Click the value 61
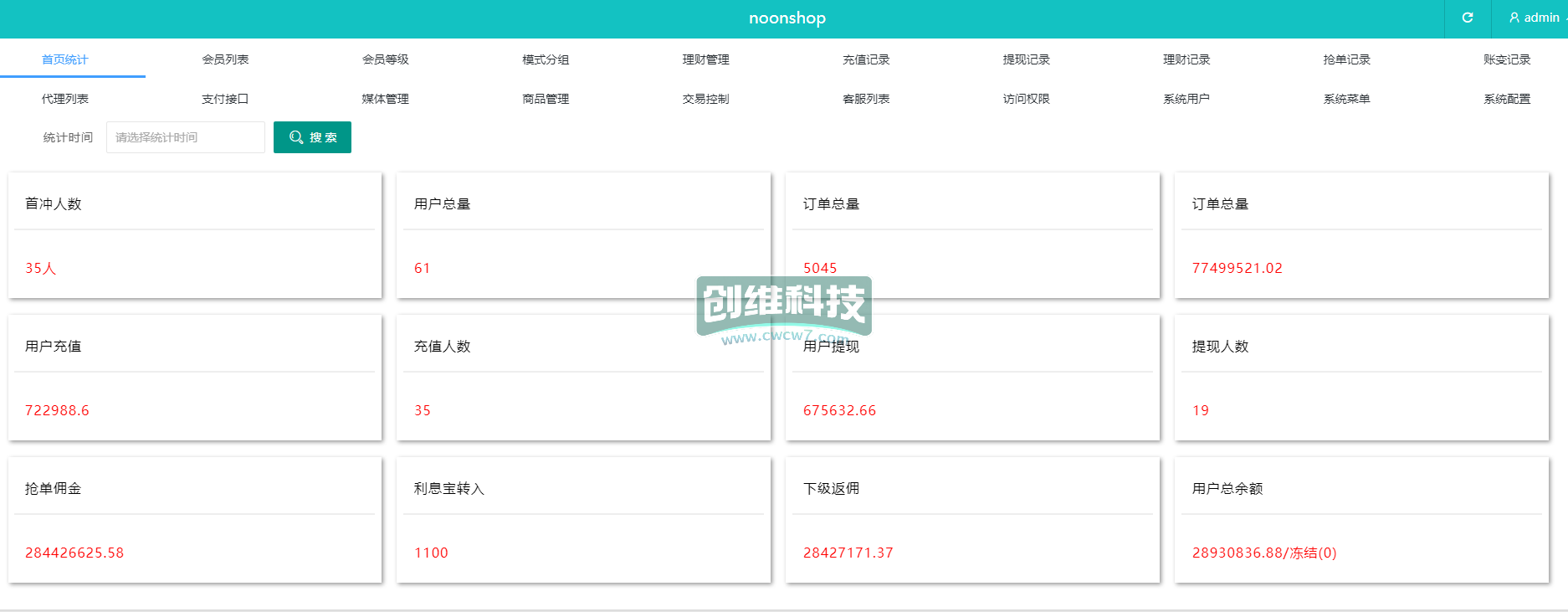This screenshot has height=612, width=1568. 423,268
